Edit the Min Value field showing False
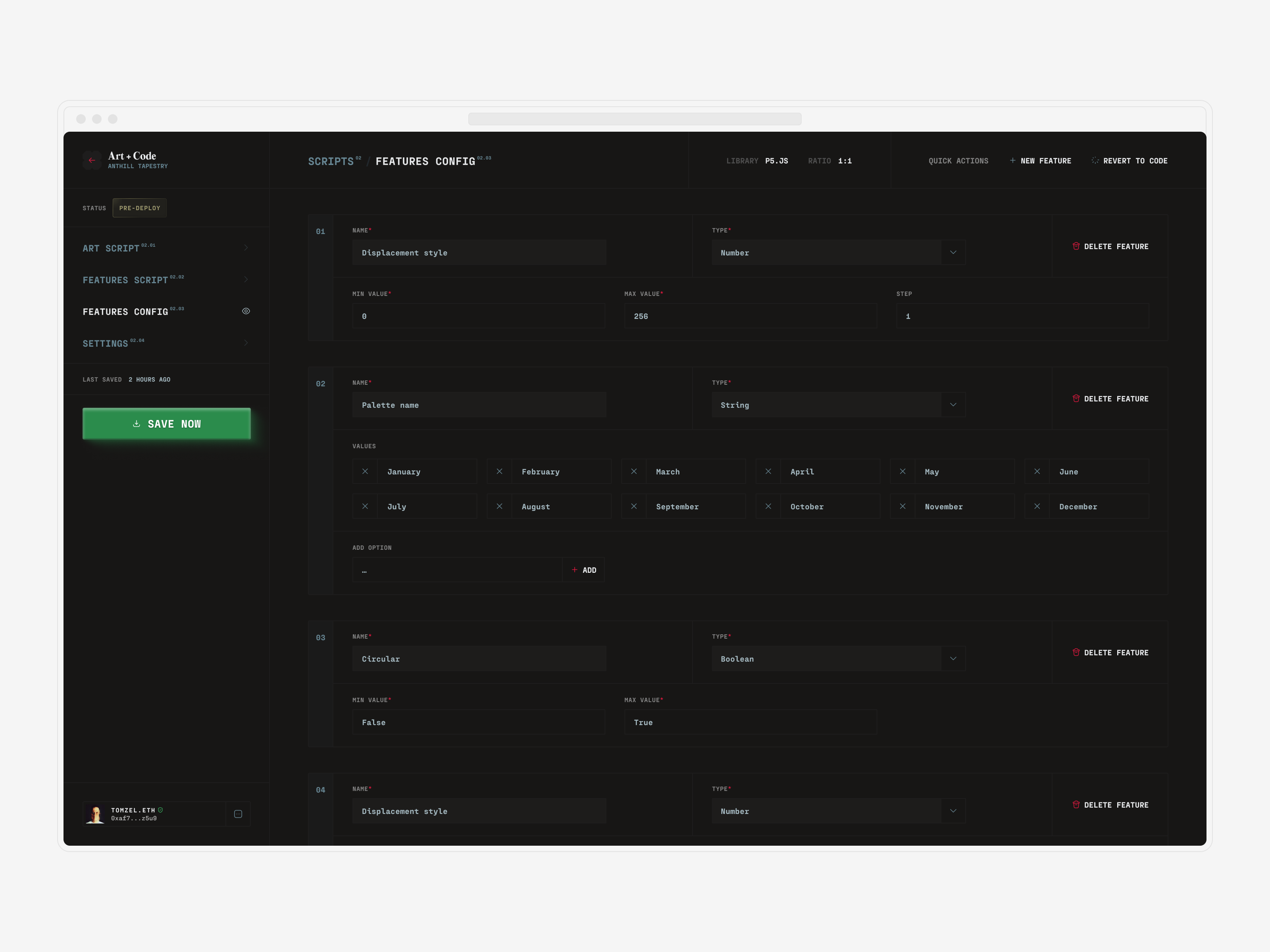The image size is (1270, 952). tap(479, 722)
